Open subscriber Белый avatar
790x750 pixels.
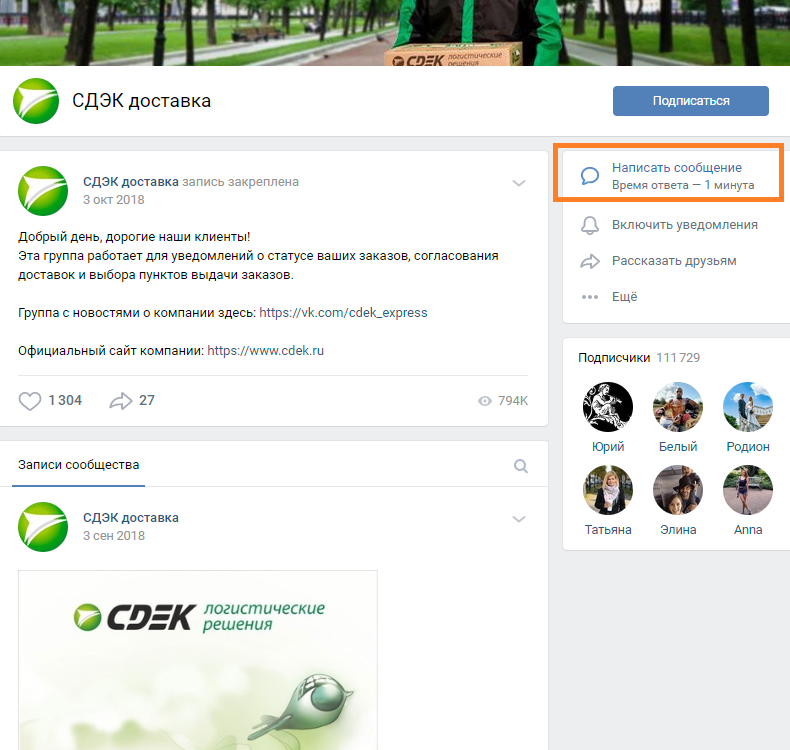678,407
